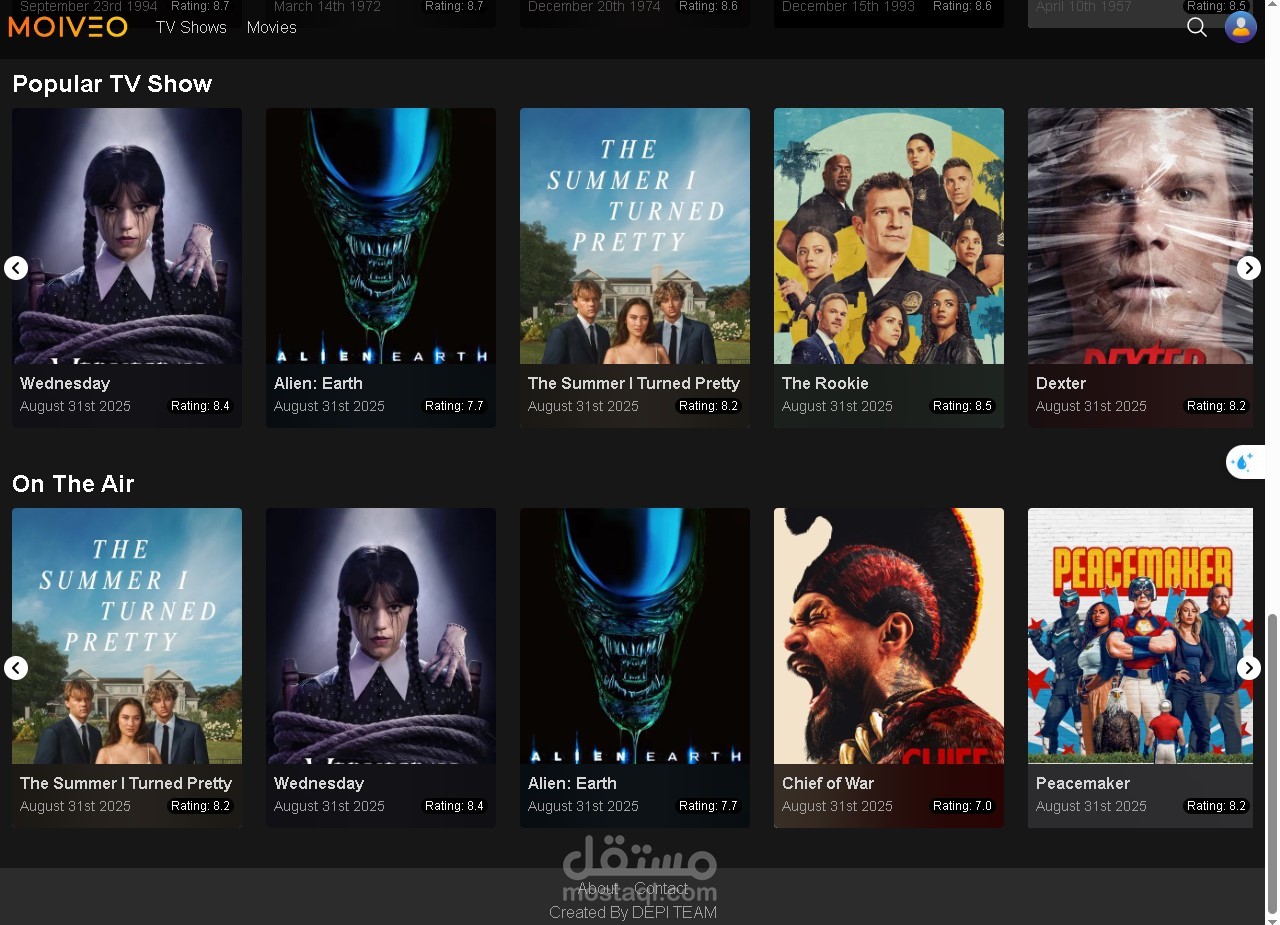Open the Movies menu
The height and width of the screenshot is (925, 1280).
(x=272, y=27)
